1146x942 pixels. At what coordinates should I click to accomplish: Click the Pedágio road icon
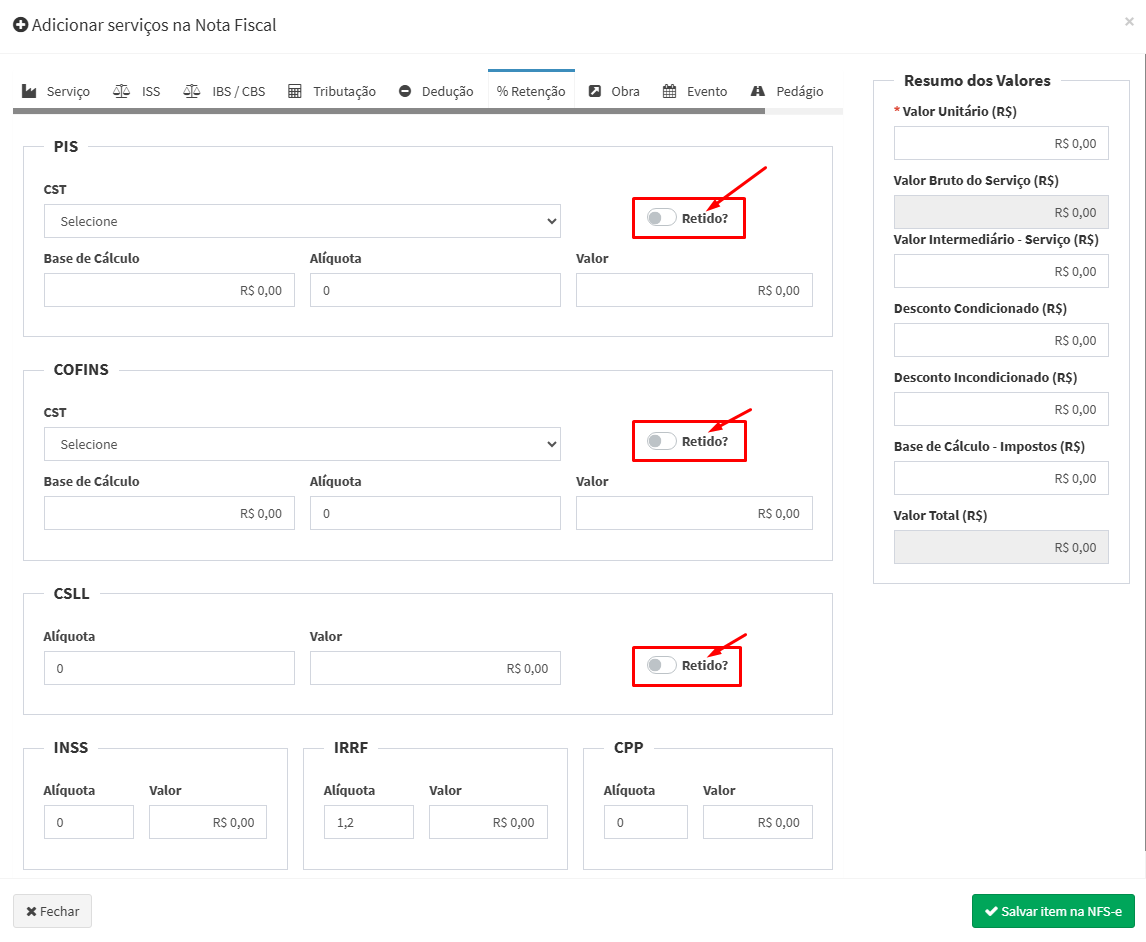(758, 91)
